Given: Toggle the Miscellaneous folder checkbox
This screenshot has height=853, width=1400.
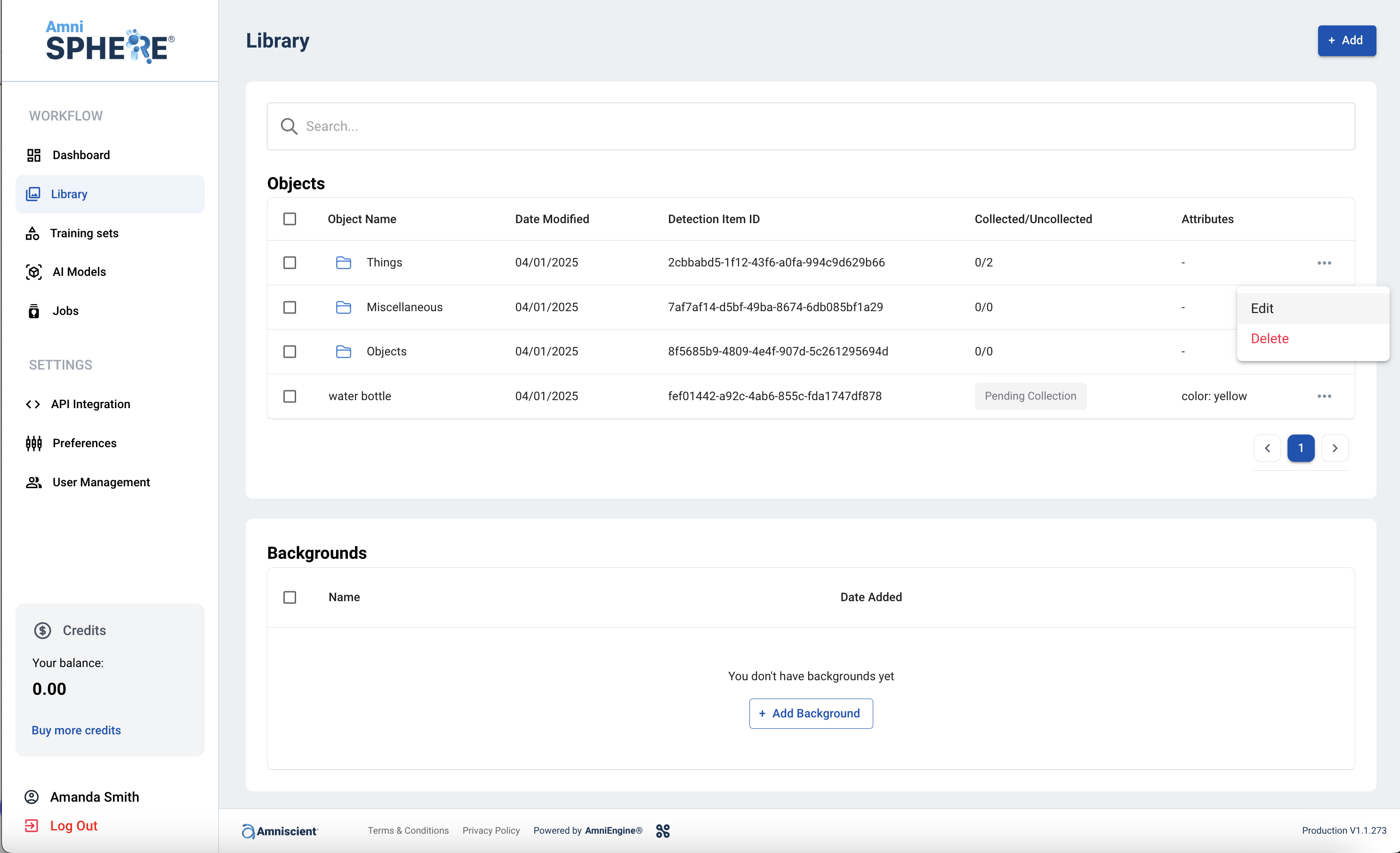Looking at the screenshot, I should click(290, 307).
